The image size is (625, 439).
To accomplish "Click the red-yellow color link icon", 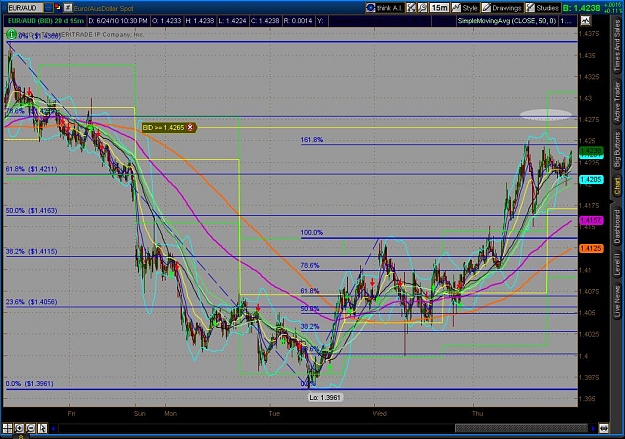I will [x=58, y=7].
